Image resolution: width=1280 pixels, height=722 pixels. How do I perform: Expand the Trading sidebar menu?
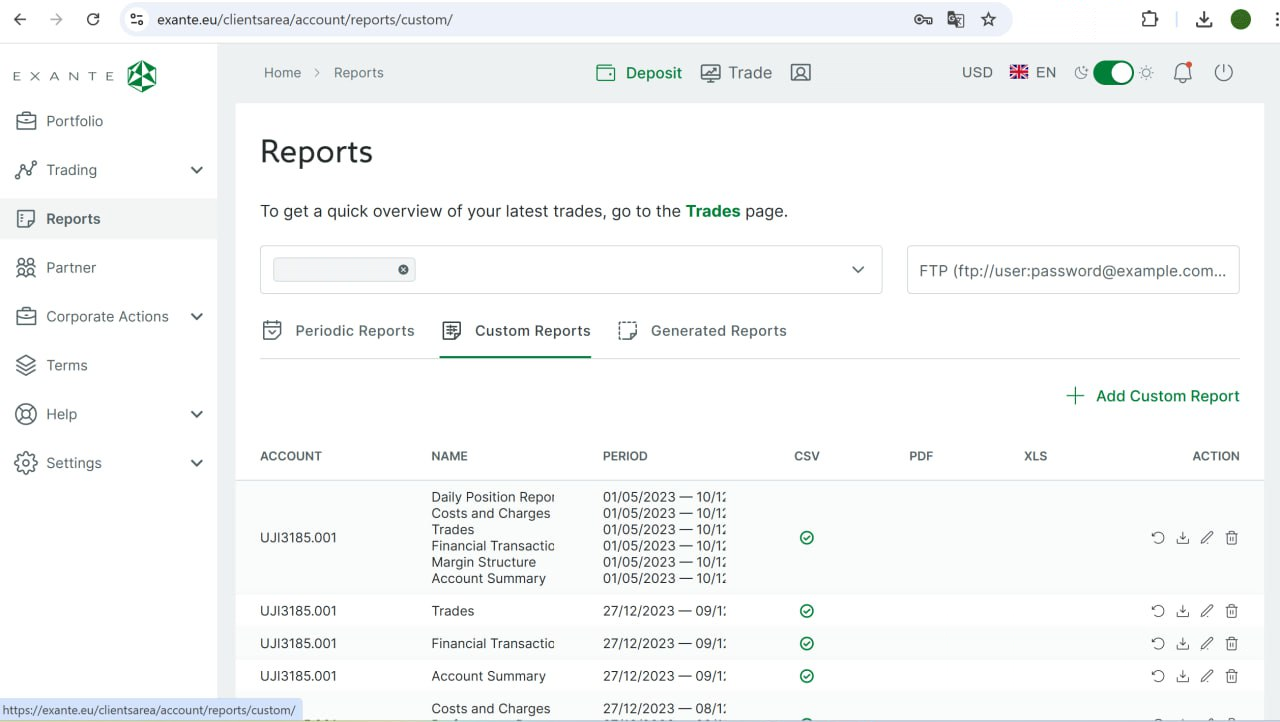[x=196, y=170]
